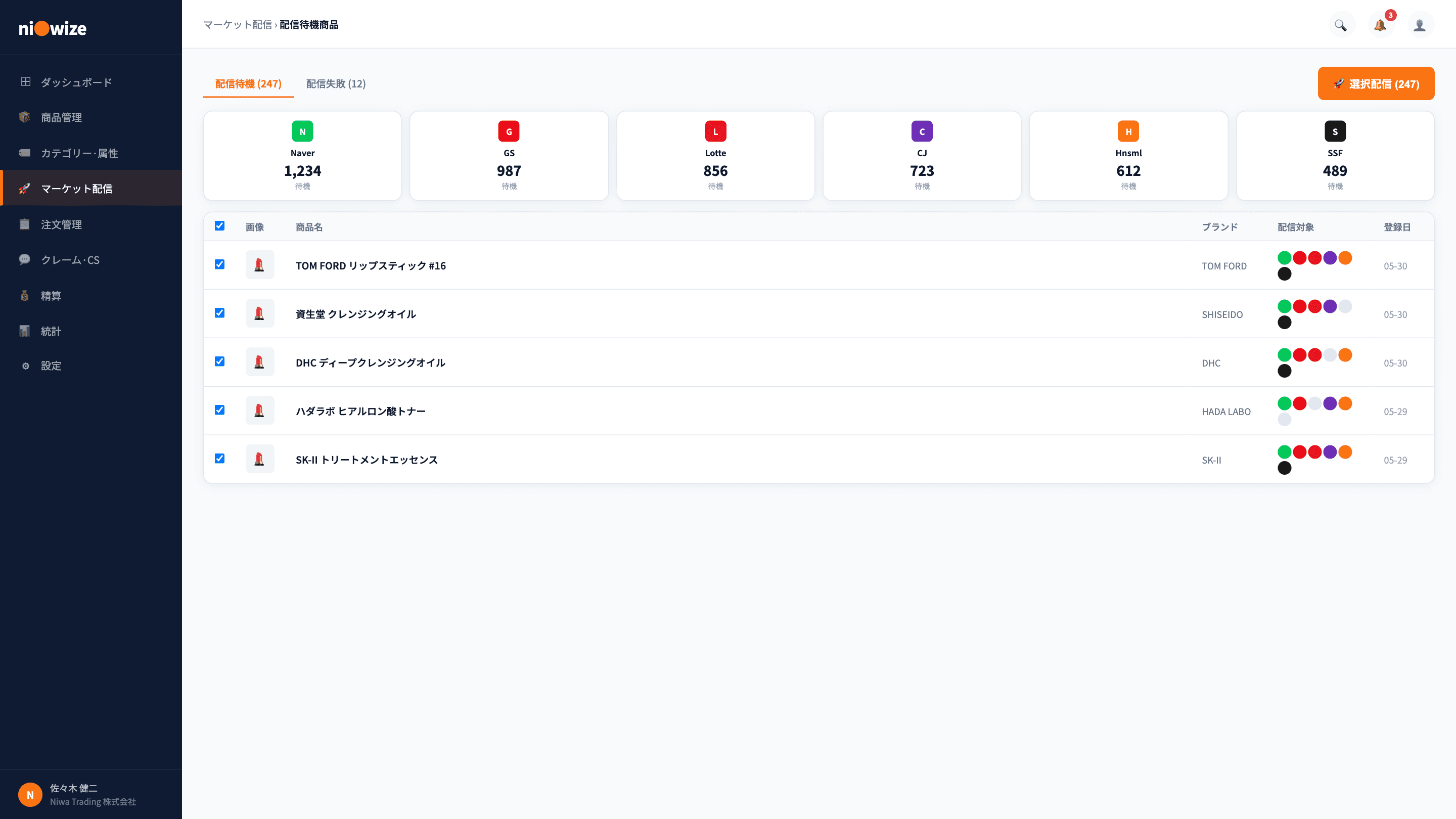Open ダッシュボード from the sidebar menu

(91, 82)
